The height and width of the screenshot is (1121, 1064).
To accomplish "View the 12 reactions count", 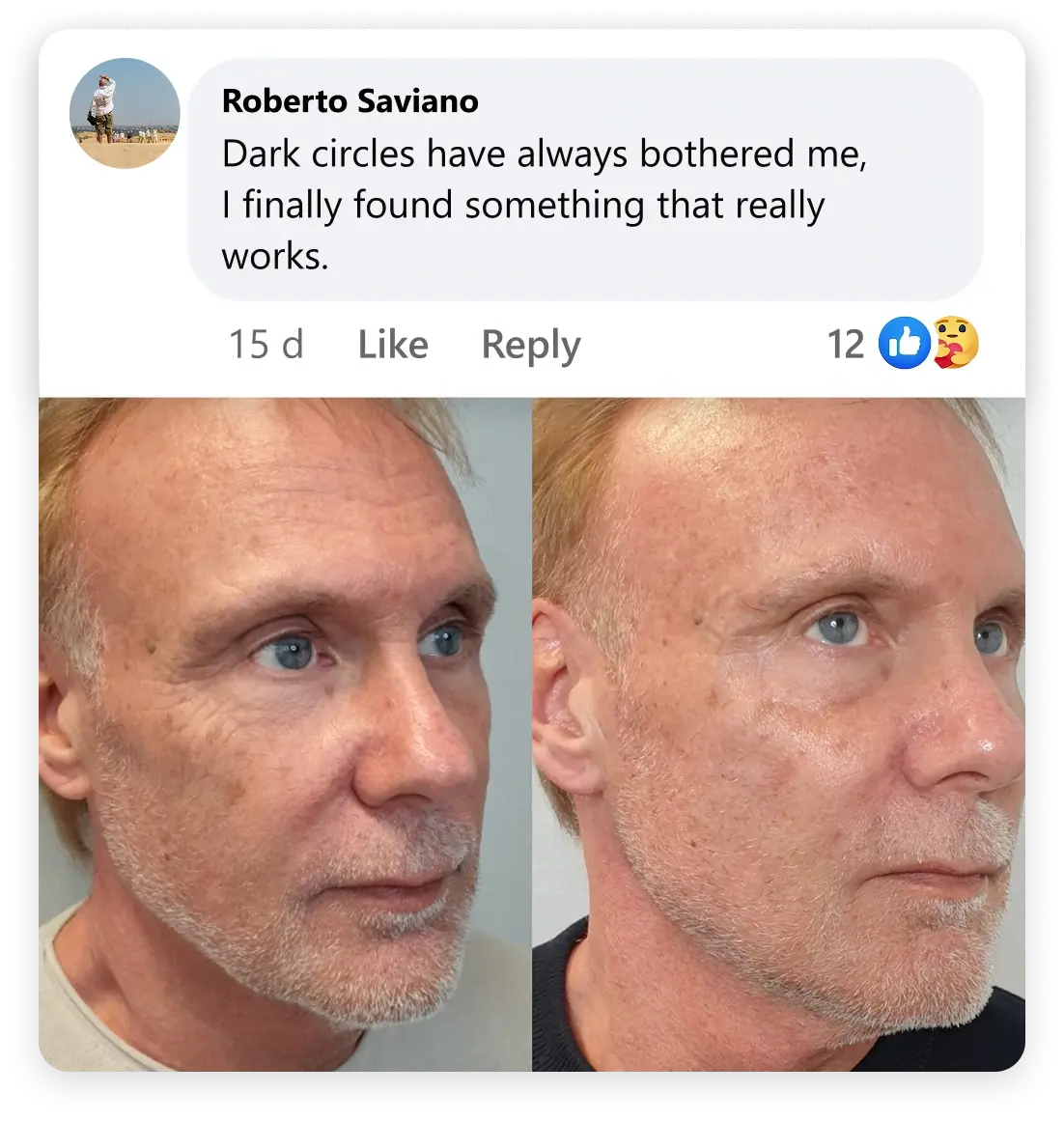I will coord(846,345).
